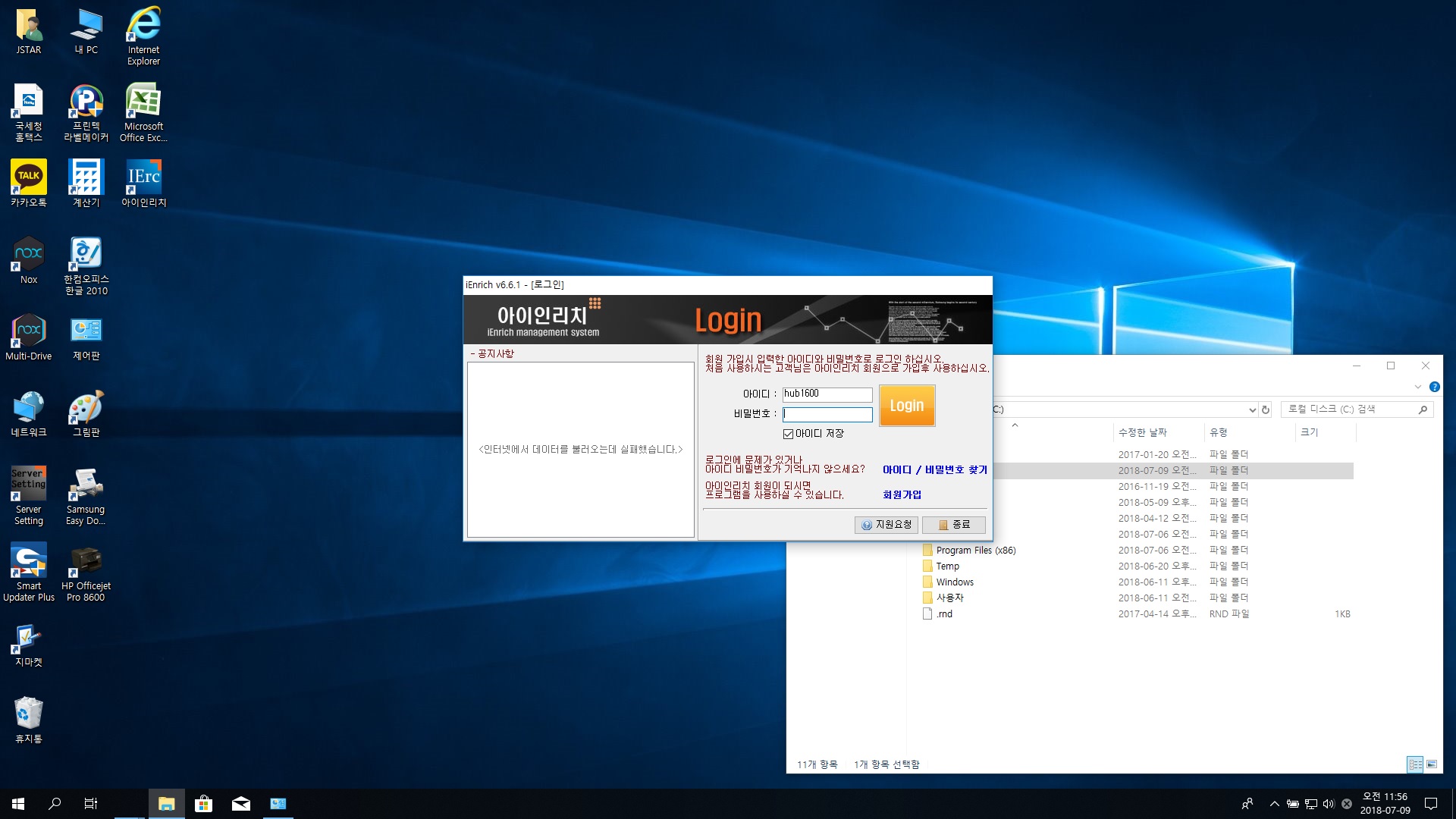Focus the 비밀번호 password field
This screenshot has width=1456, height=819.
click(x=827, y=415)
